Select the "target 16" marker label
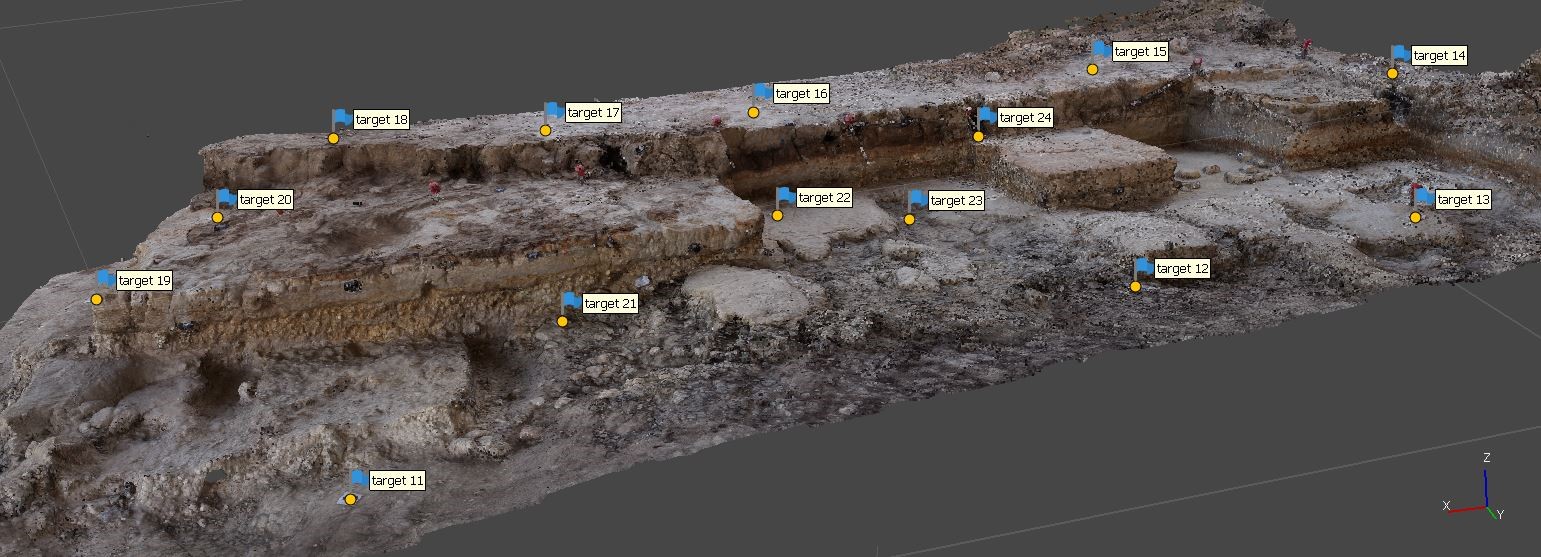Screen dimensions: 1541x557 click(x=801, y=94)
